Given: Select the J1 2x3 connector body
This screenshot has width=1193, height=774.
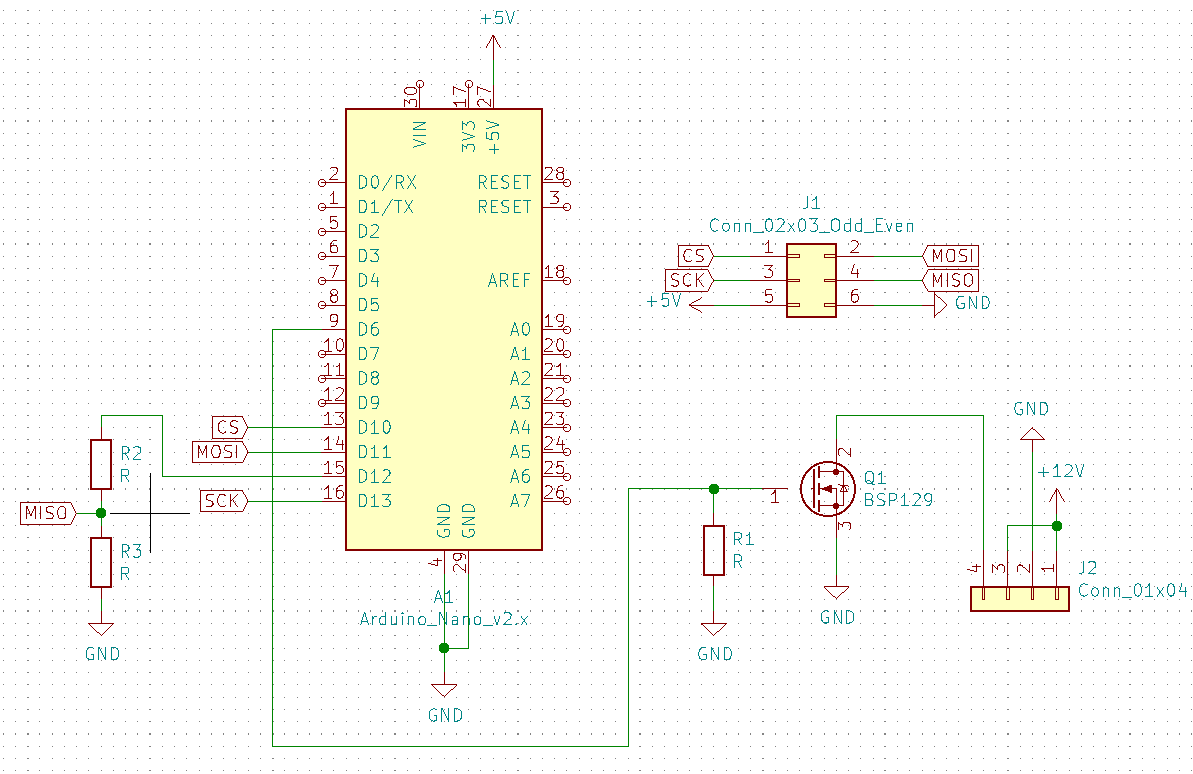Looking at the screenshot, I should (x=811, y=280).
